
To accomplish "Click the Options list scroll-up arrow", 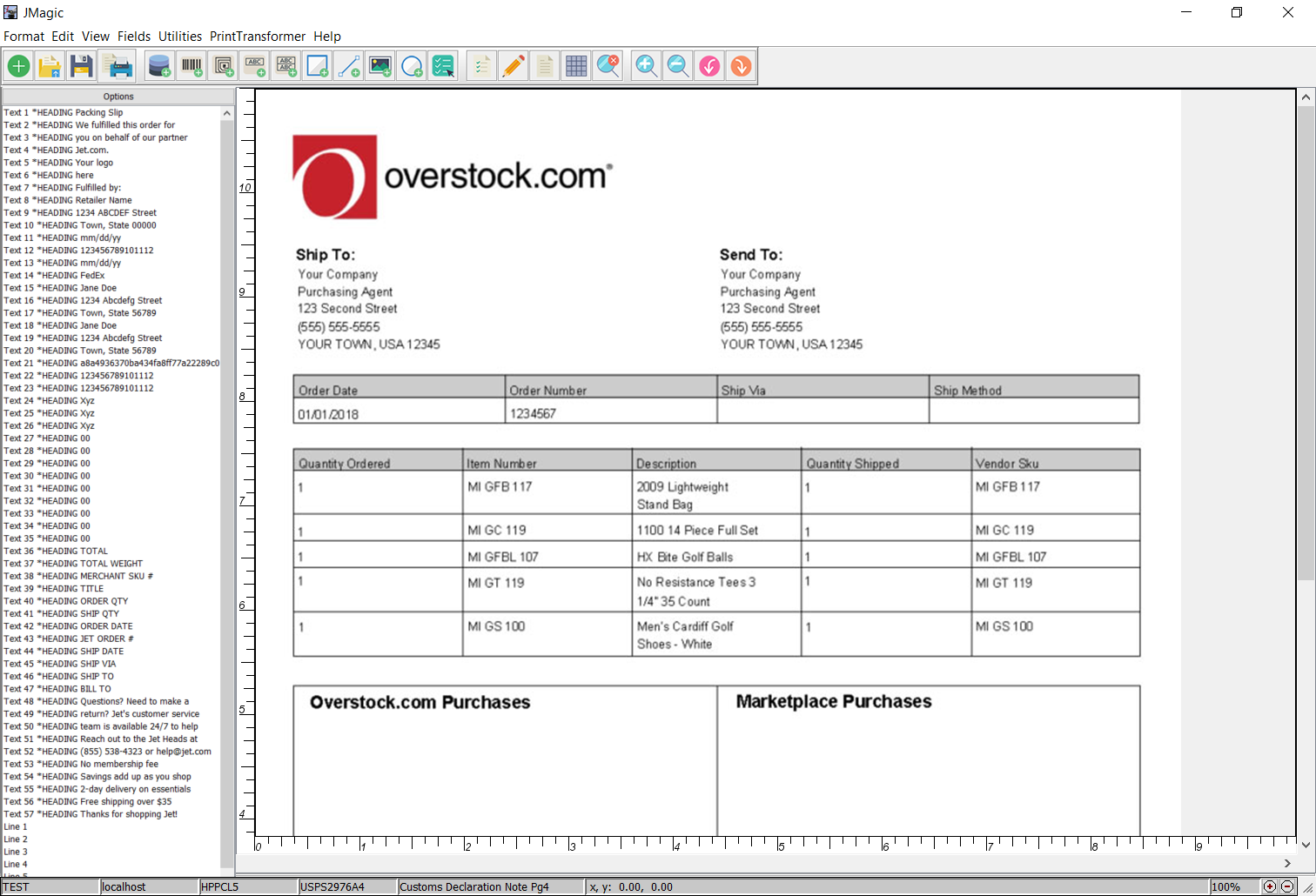I will pyautogui.click(x=227, y=113).
